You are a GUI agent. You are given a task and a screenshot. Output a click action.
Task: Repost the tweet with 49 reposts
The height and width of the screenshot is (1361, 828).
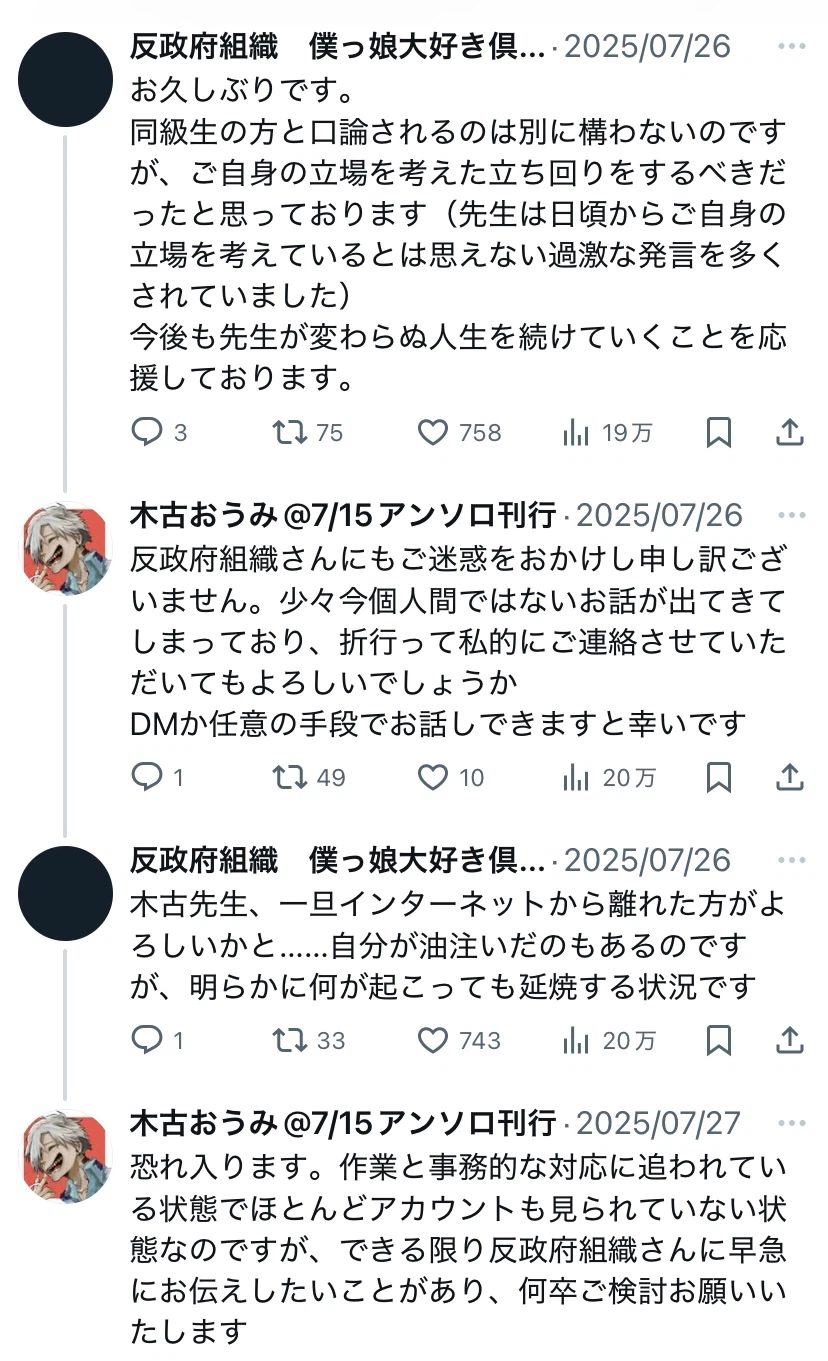[x=290, y=777]
